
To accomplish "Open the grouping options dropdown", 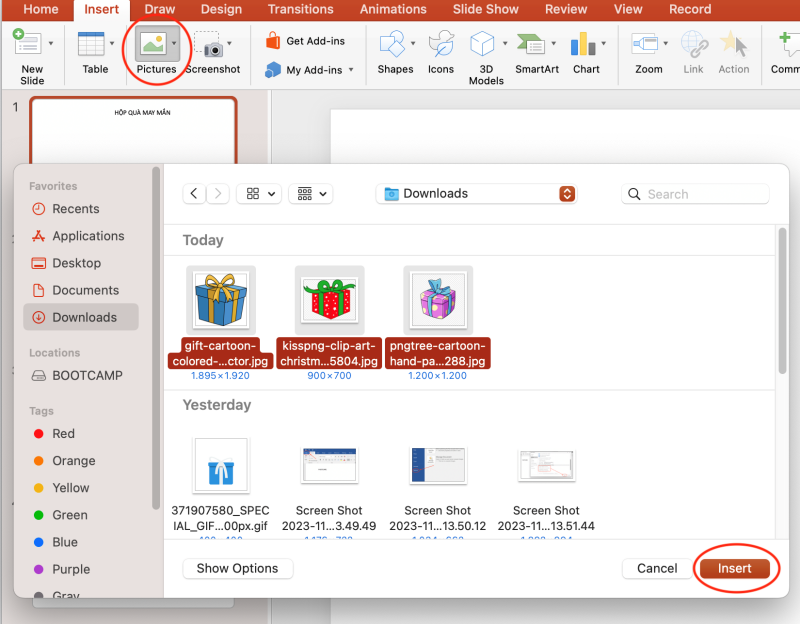I will [311, 193].
